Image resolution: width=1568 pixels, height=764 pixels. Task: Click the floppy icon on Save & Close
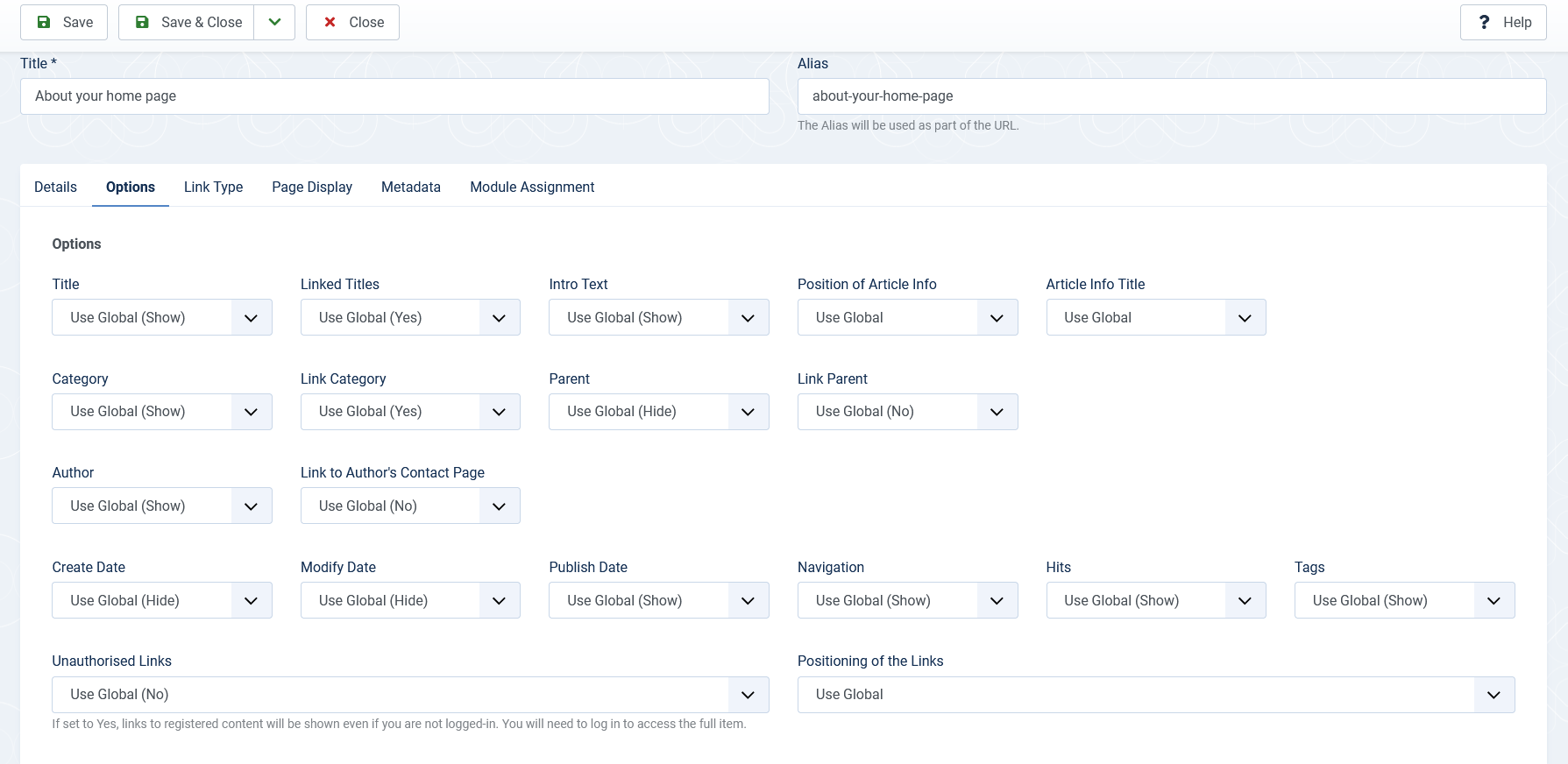(142, 22)
